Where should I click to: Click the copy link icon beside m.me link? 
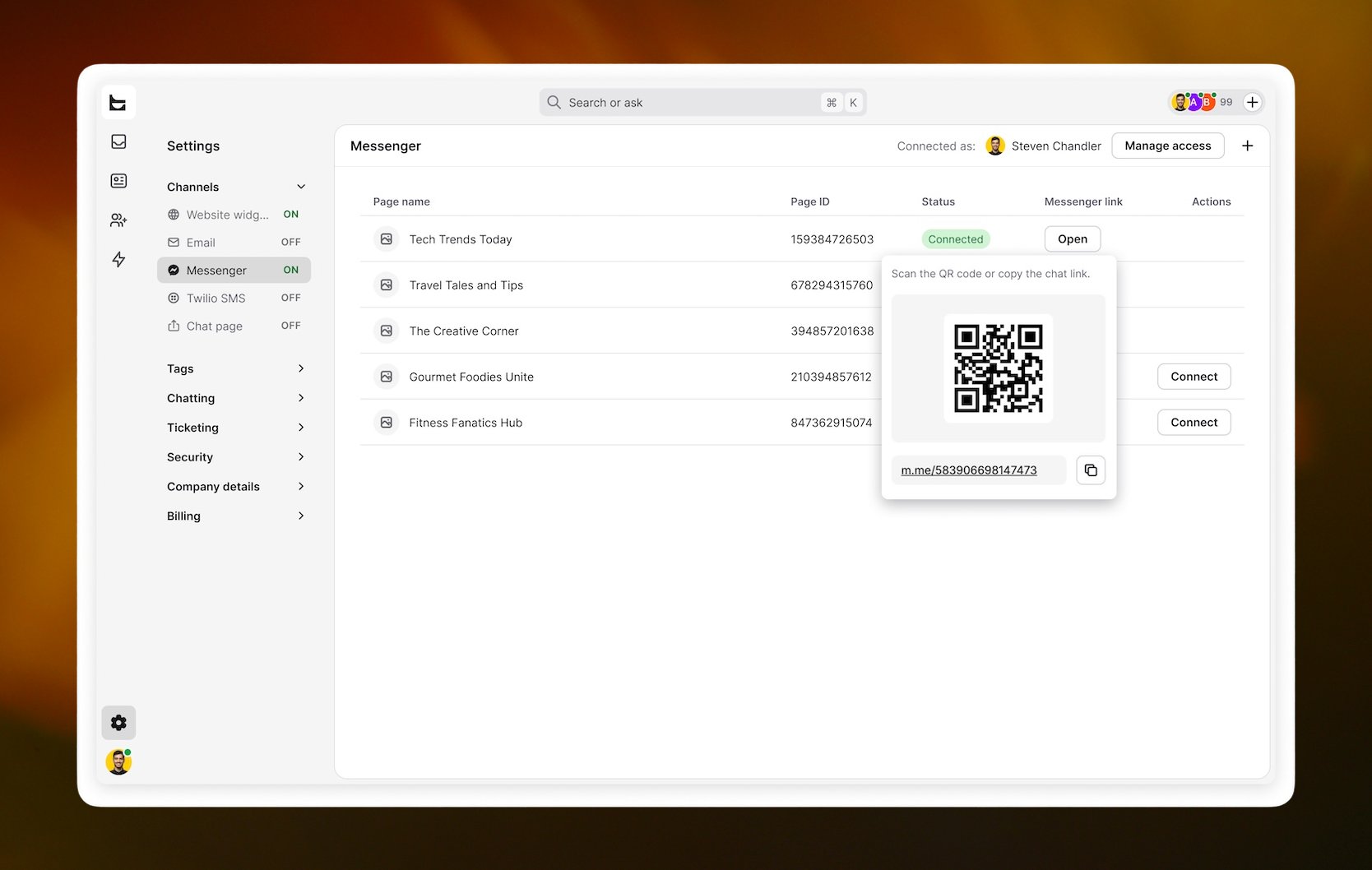click(1091, 470)
